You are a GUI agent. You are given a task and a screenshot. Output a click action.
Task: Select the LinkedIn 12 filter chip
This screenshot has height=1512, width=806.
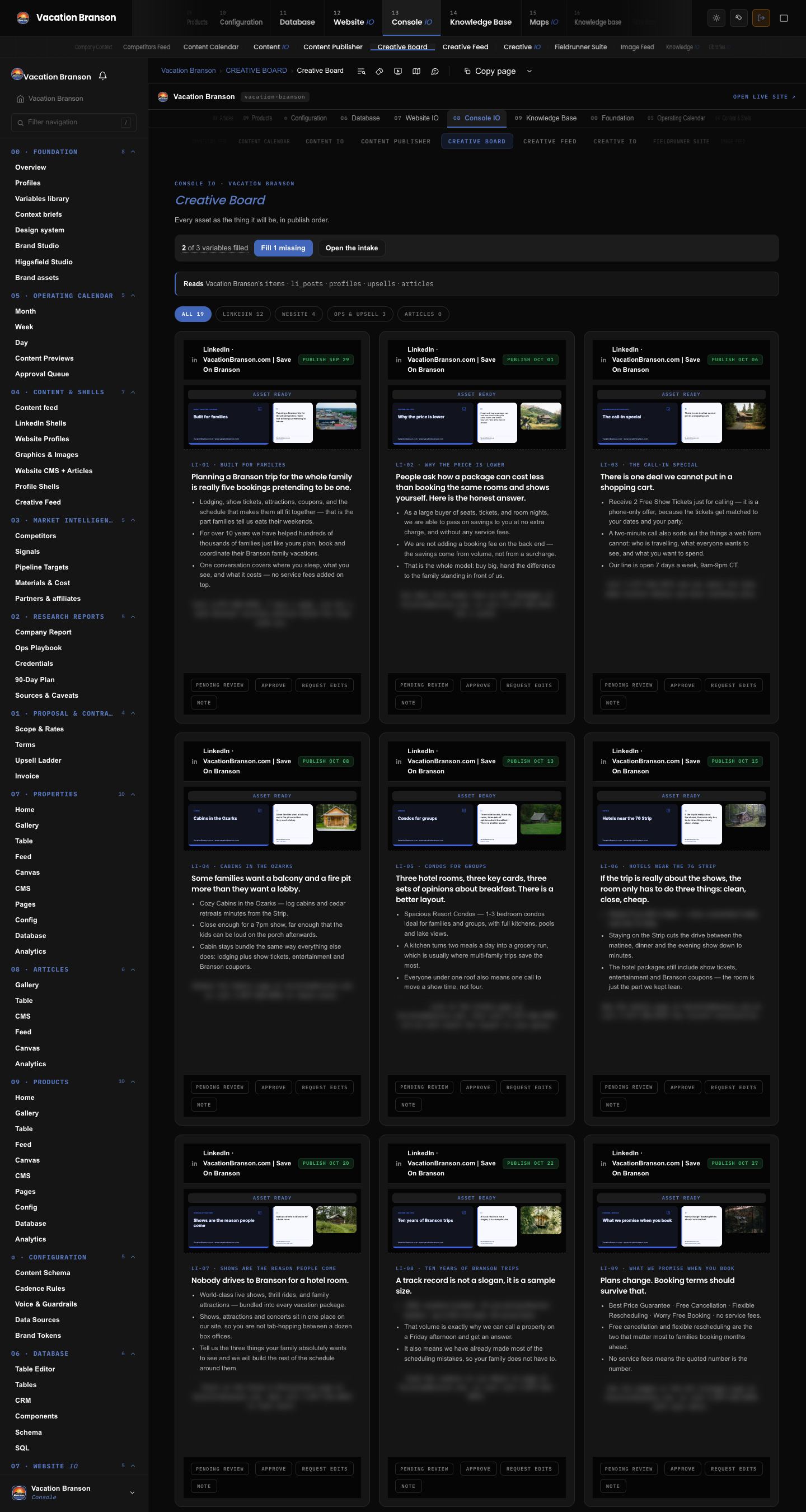[x=243, y=314]
